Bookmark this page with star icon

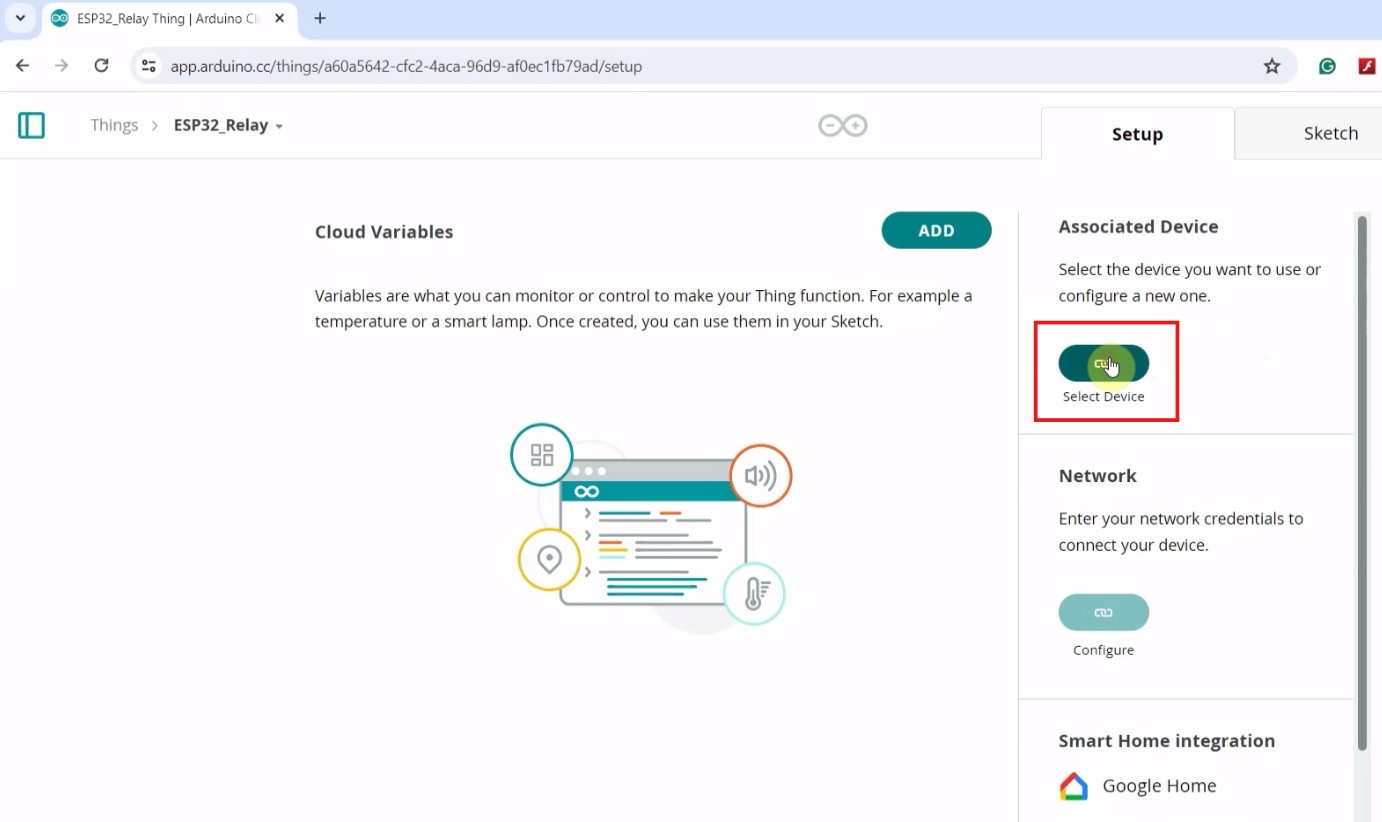[1271, 66]
